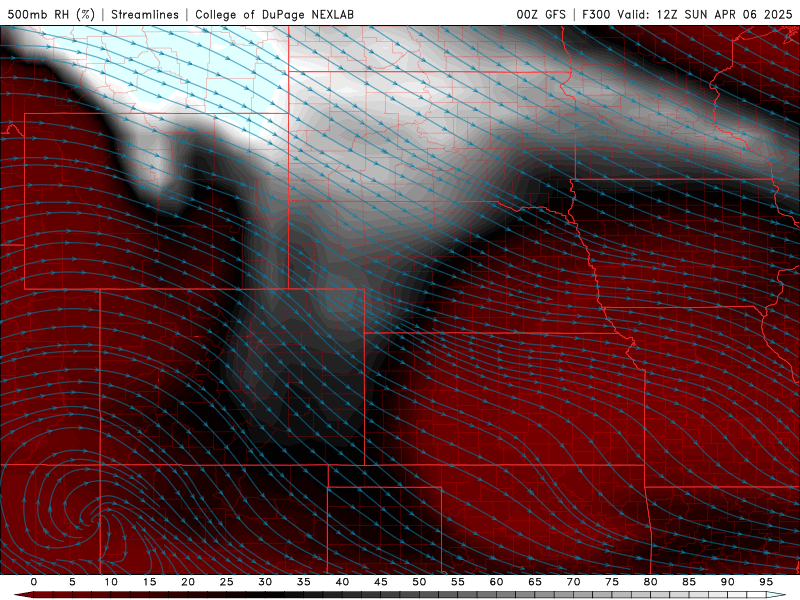Click the colorbar label "15"
The image size is (800, 600).
tap(149, 582)
